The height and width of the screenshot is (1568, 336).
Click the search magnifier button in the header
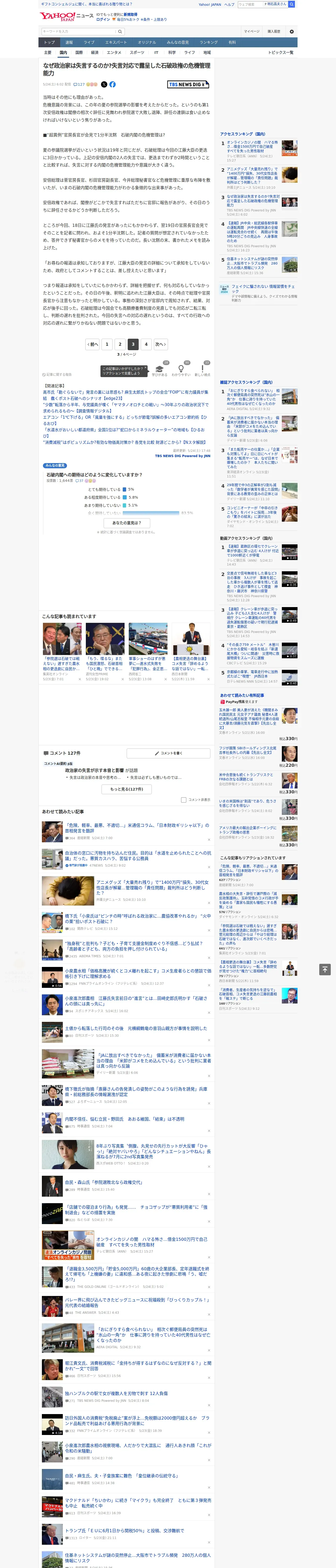click(x=120, y=31)
